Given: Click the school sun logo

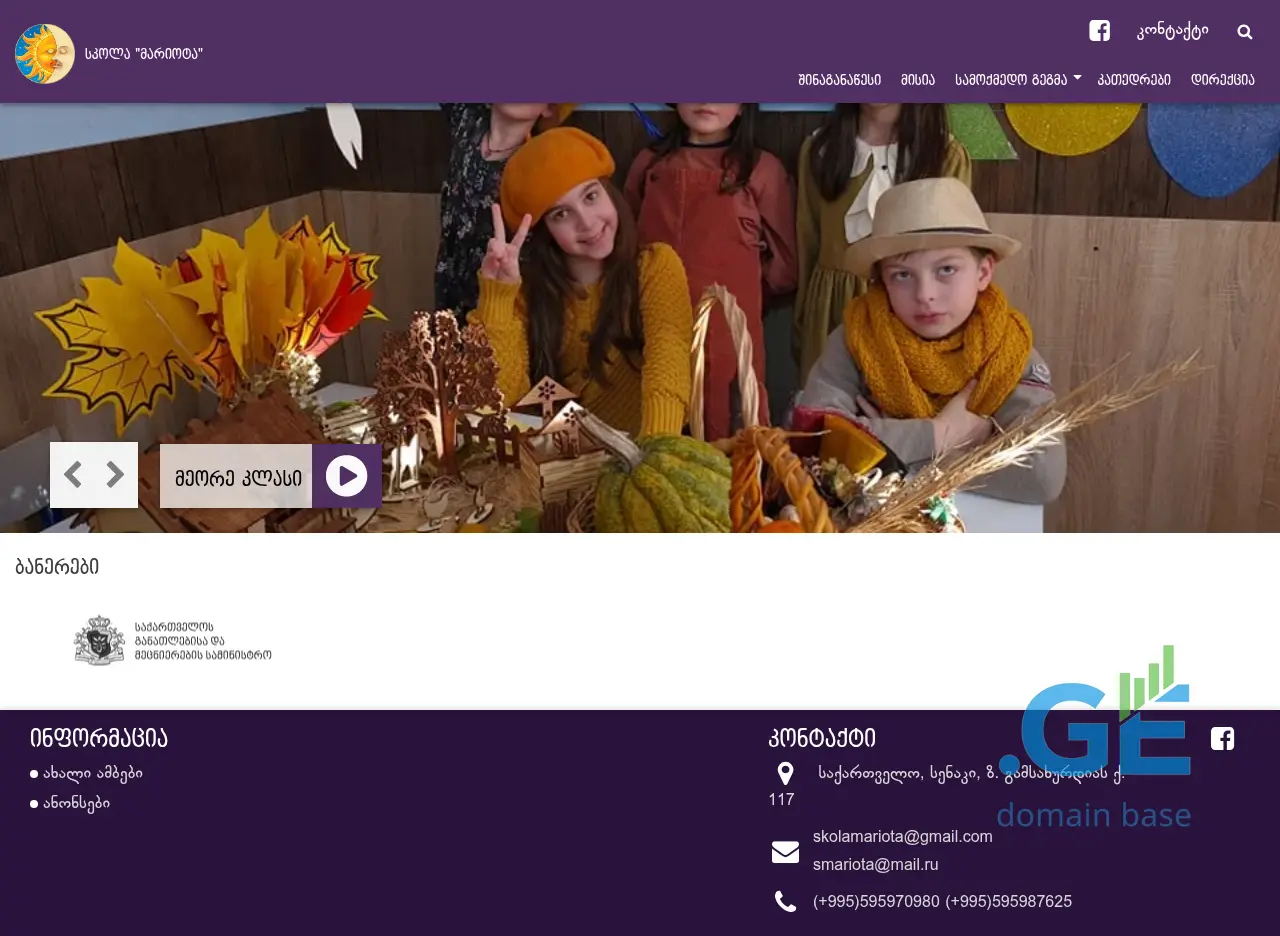Looking at the screenshot, I should point(45,54).
